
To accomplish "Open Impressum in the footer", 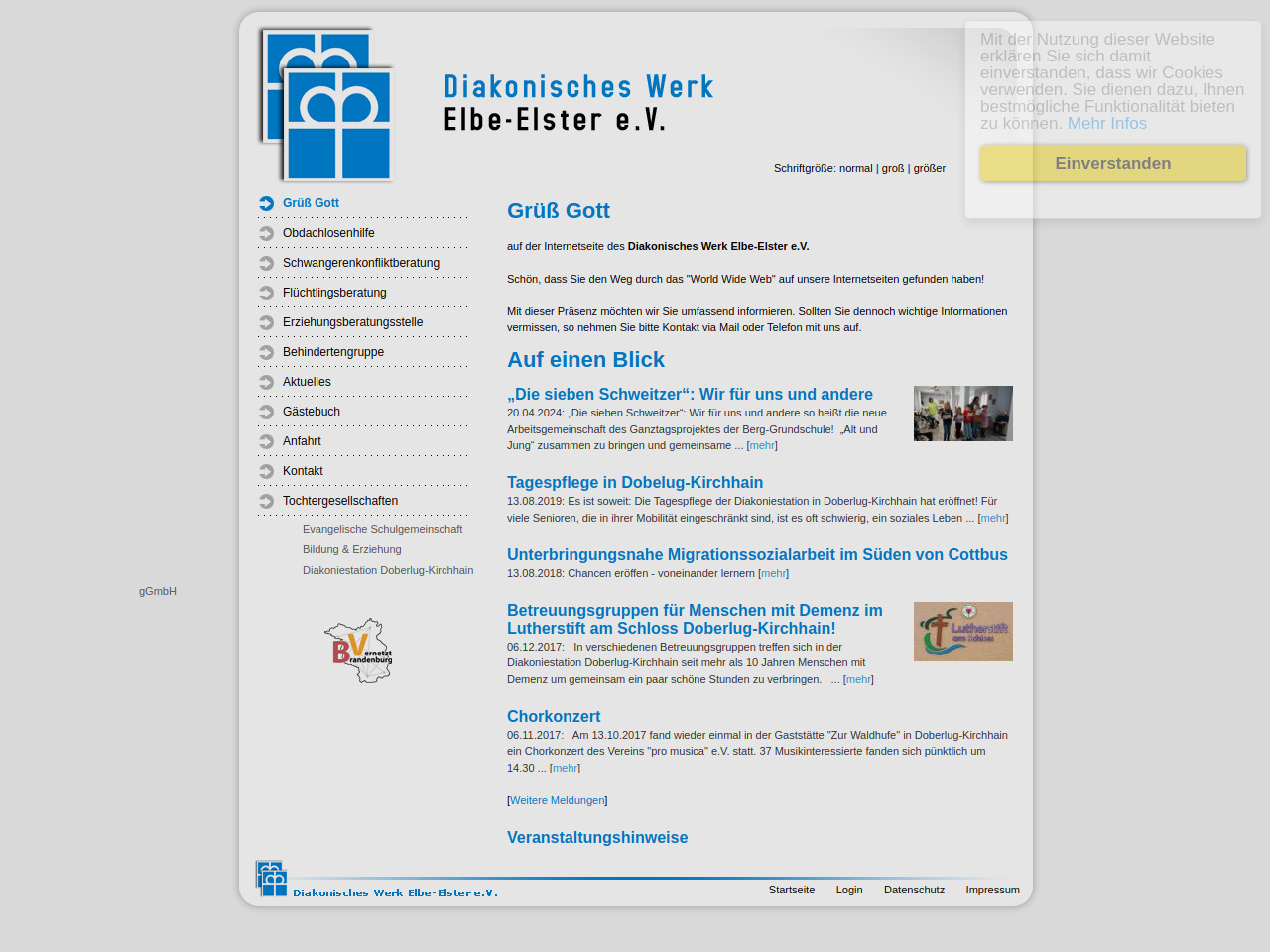I will pyautogui.click(x=992, y=891).
